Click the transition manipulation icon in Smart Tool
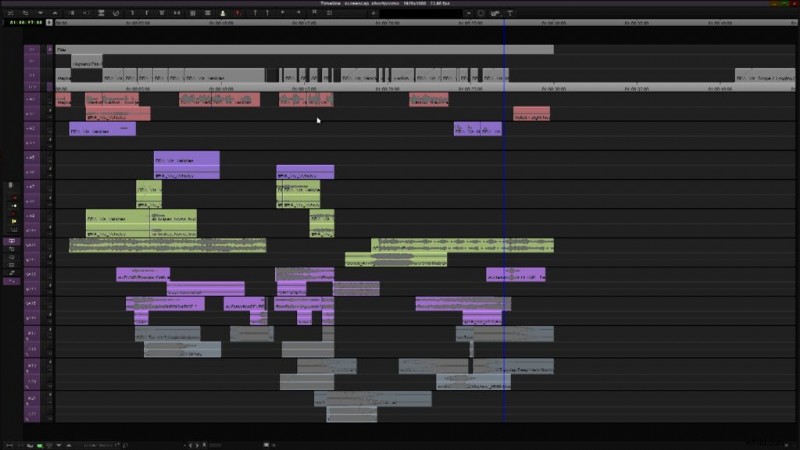 coord(14,230)
